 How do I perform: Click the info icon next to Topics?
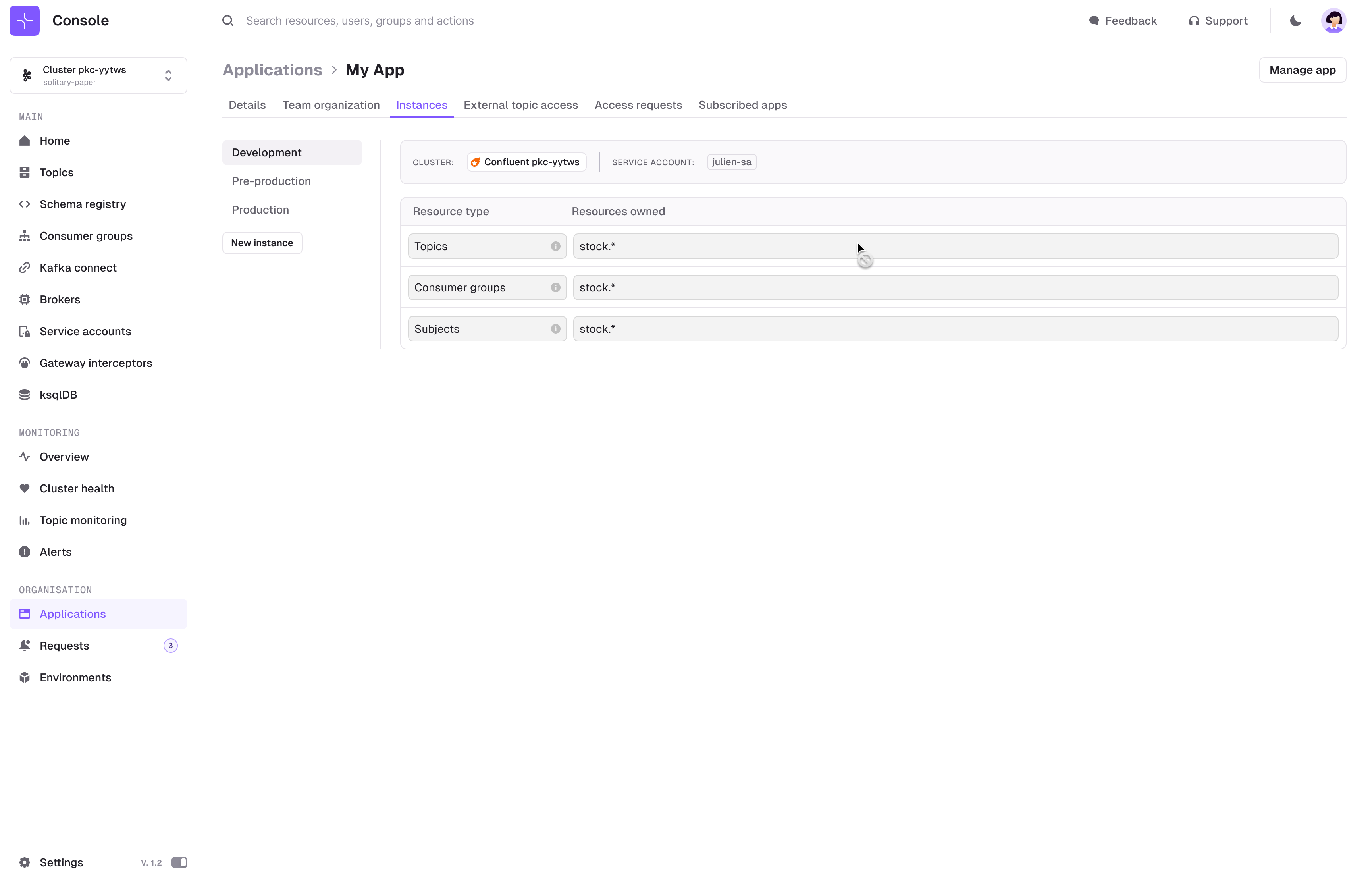point(556,246)
